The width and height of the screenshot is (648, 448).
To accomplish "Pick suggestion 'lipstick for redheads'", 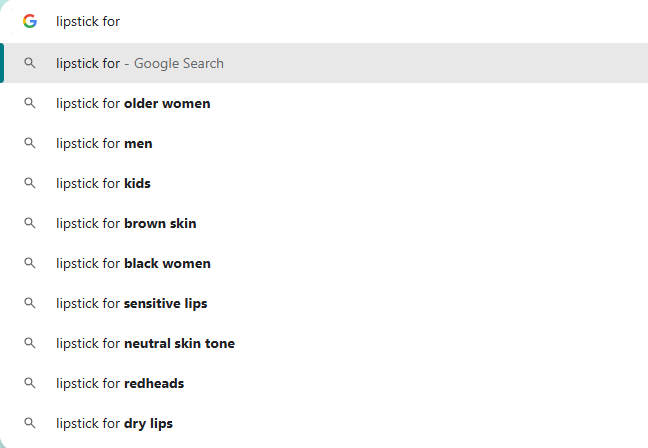I will pos(324,383).
